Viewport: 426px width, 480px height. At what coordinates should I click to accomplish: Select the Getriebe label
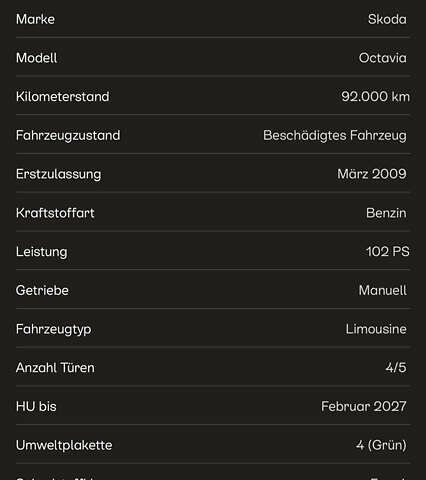[42, 290]
